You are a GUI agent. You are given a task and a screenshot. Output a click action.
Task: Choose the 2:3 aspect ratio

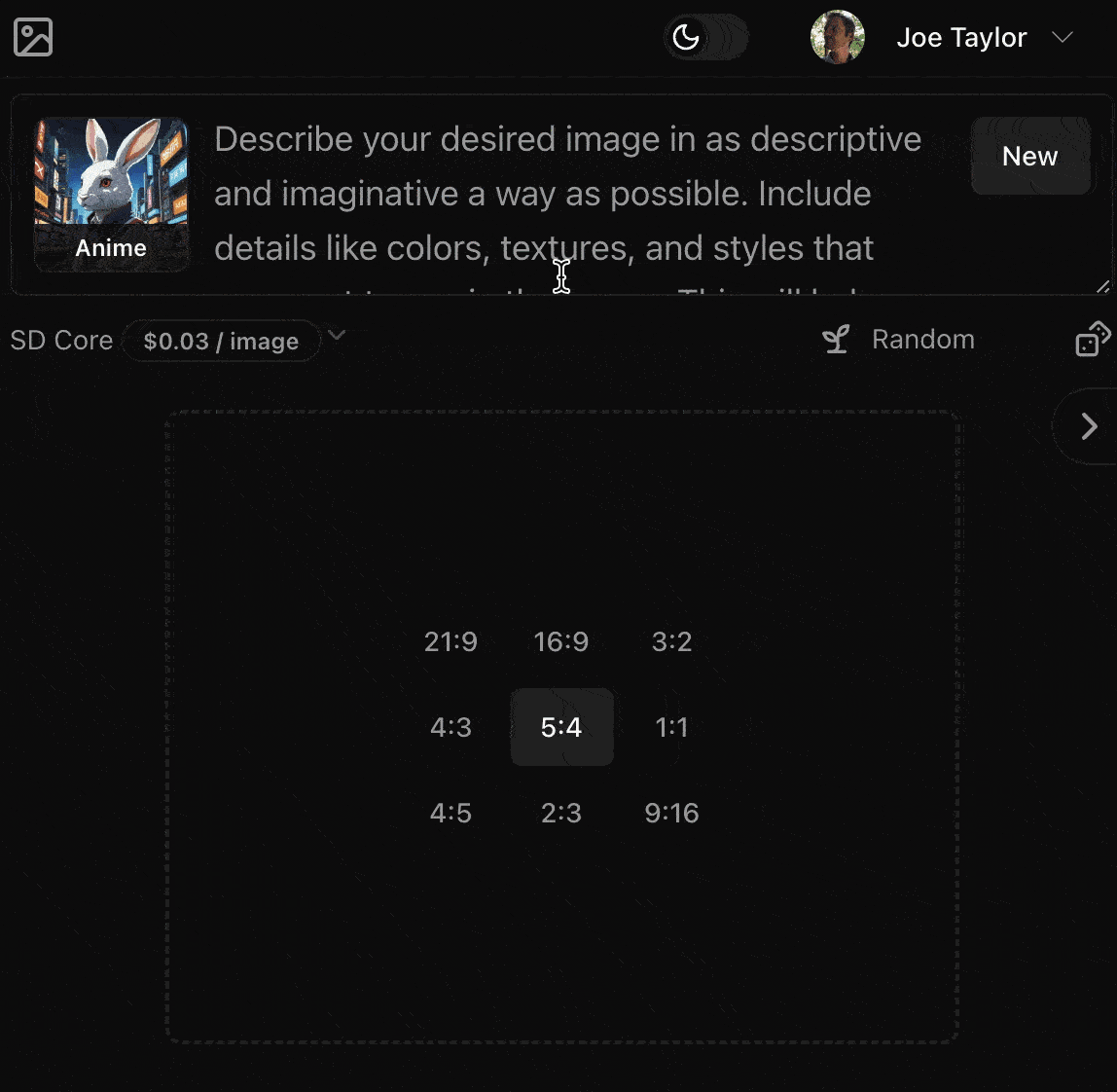[561, 813]
